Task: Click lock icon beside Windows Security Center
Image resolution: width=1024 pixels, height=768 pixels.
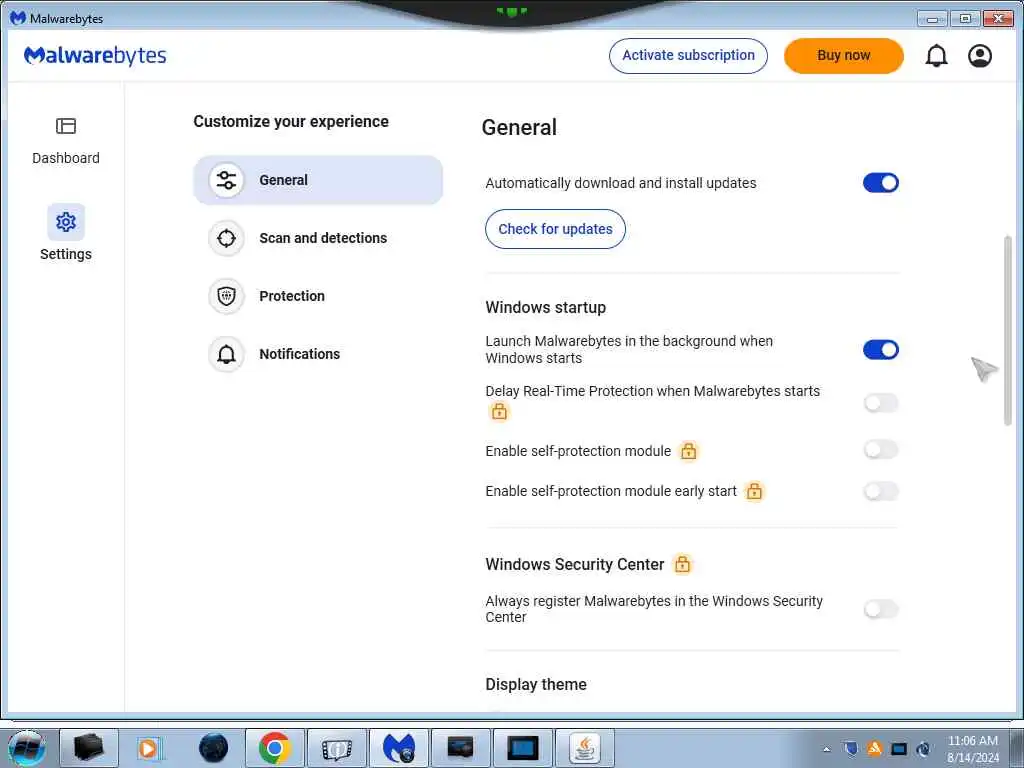Action: pos(682,564)
